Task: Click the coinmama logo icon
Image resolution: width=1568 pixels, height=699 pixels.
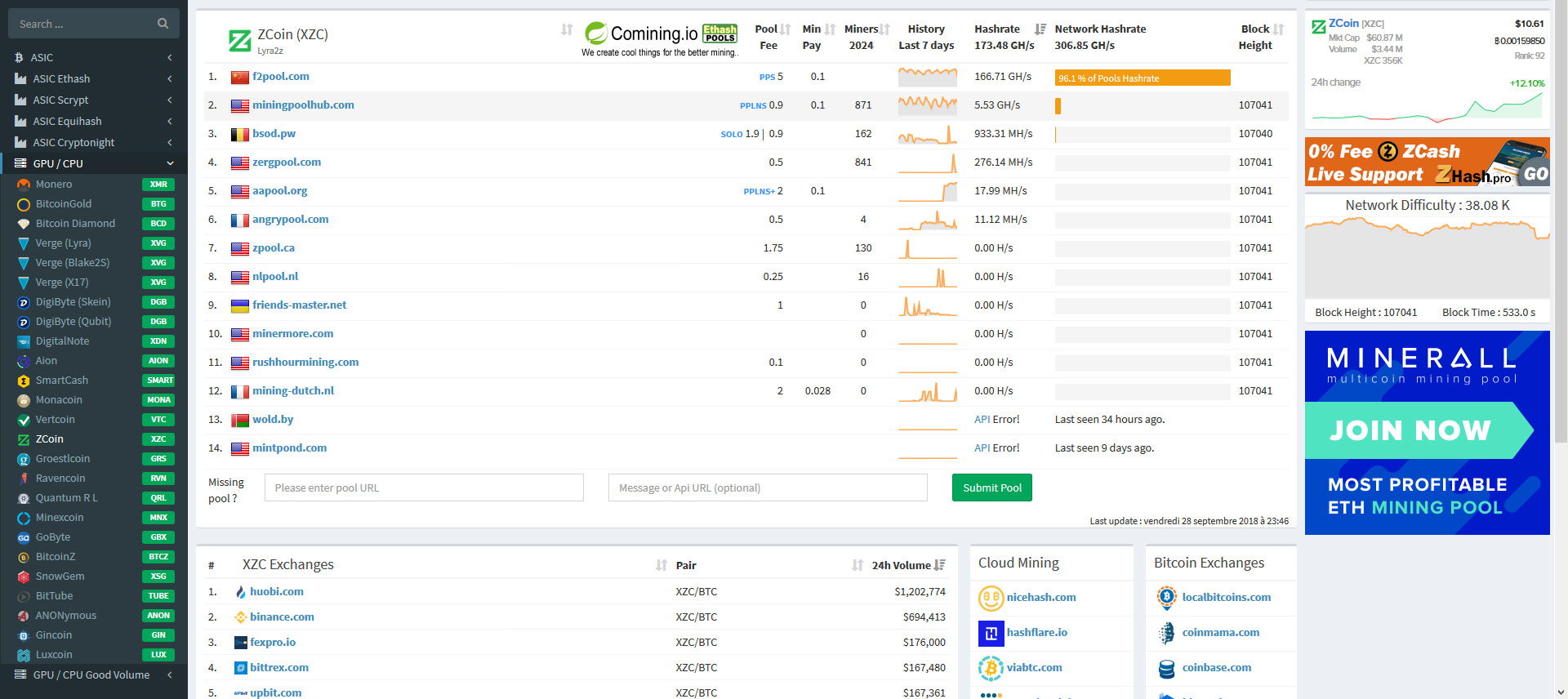Action: pos(1167,633)
